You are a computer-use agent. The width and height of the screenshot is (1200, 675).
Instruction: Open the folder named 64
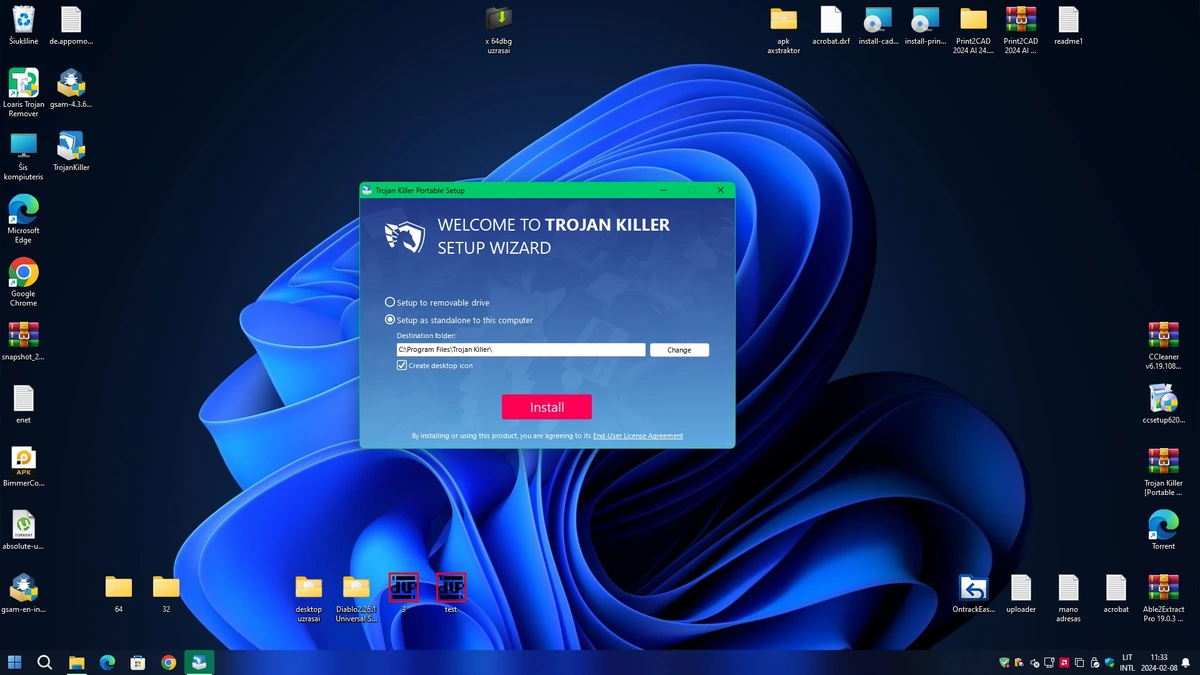click(119, 593)
